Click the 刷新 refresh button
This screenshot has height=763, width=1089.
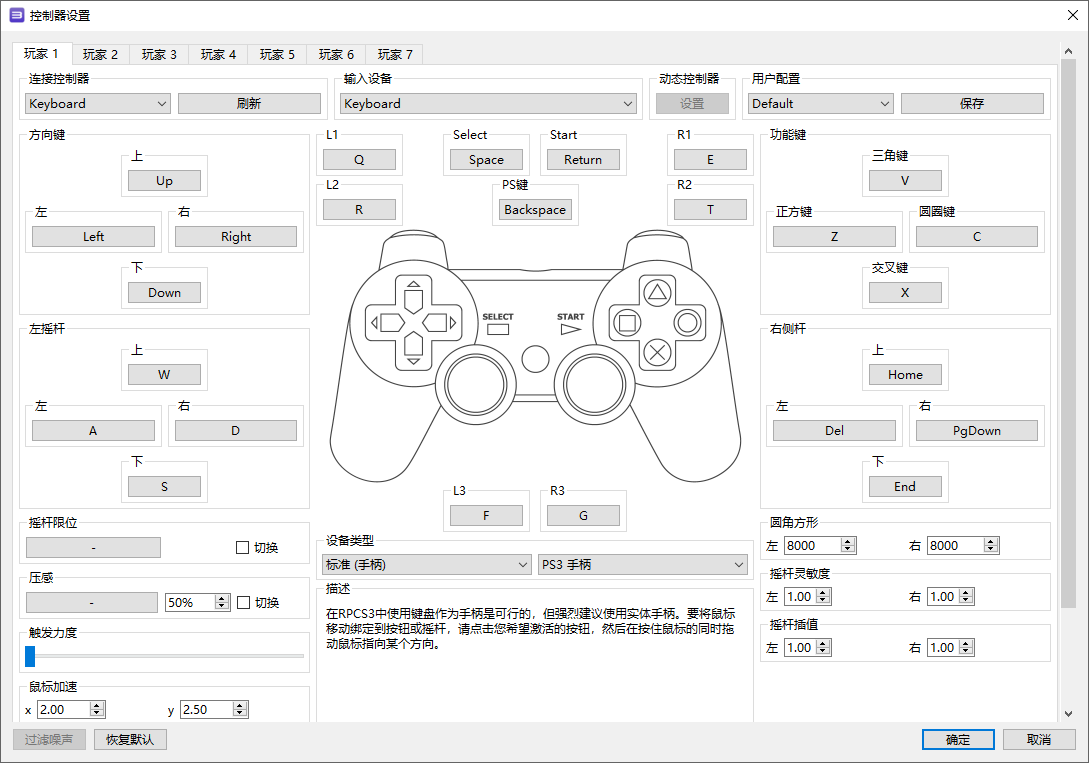tap(249, 103)
